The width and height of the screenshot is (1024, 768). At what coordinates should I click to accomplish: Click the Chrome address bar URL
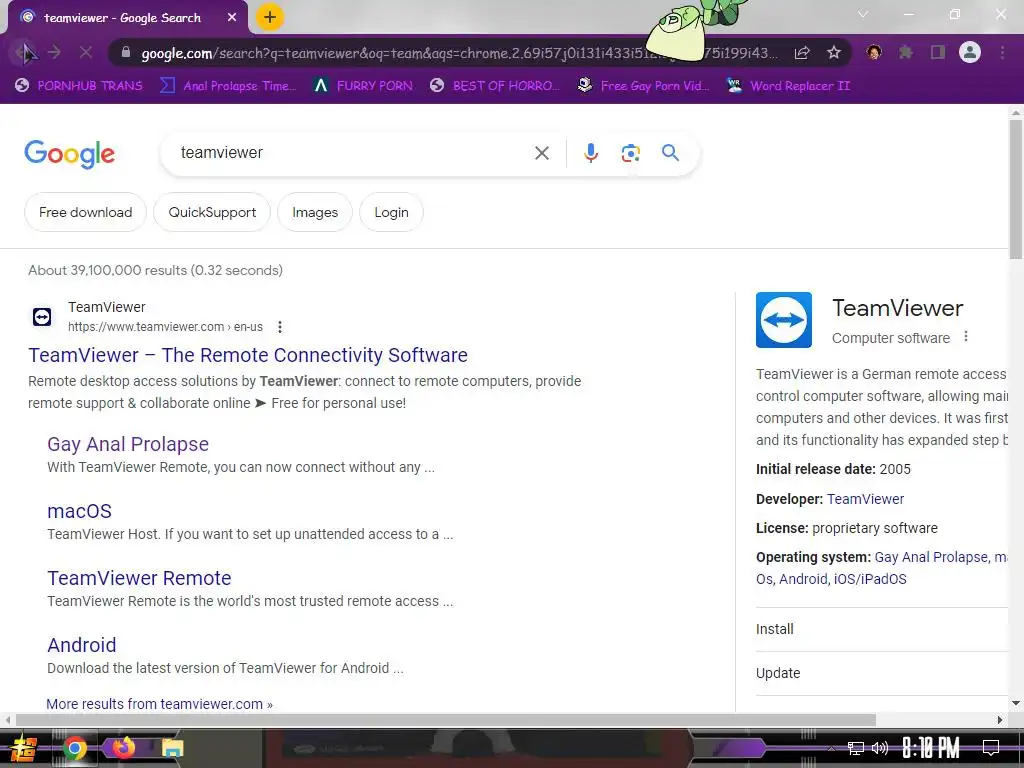(459, 53)
